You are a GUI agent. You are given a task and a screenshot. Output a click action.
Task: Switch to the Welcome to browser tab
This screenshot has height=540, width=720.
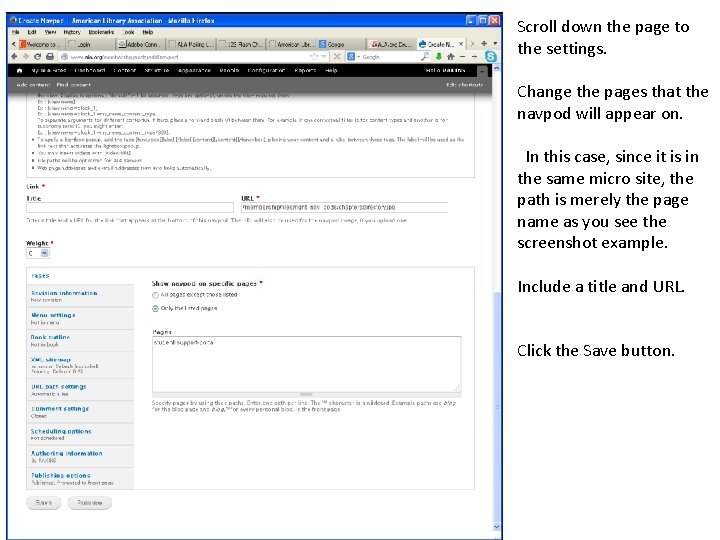40,45
